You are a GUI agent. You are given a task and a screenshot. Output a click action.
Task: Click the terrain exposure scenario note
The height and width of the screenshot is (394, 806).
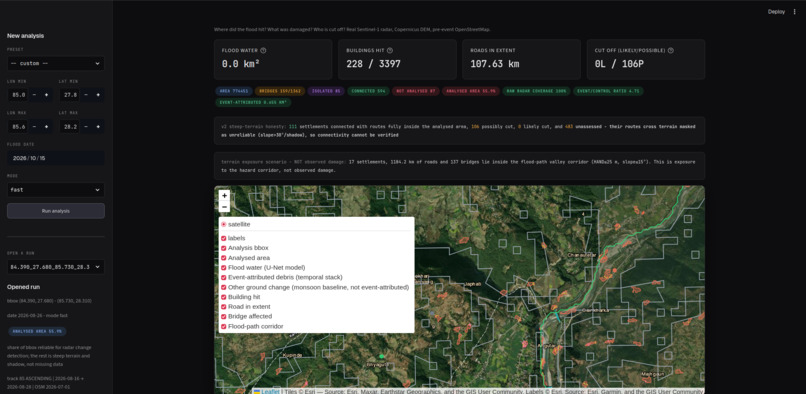click(x=460, y=166)
